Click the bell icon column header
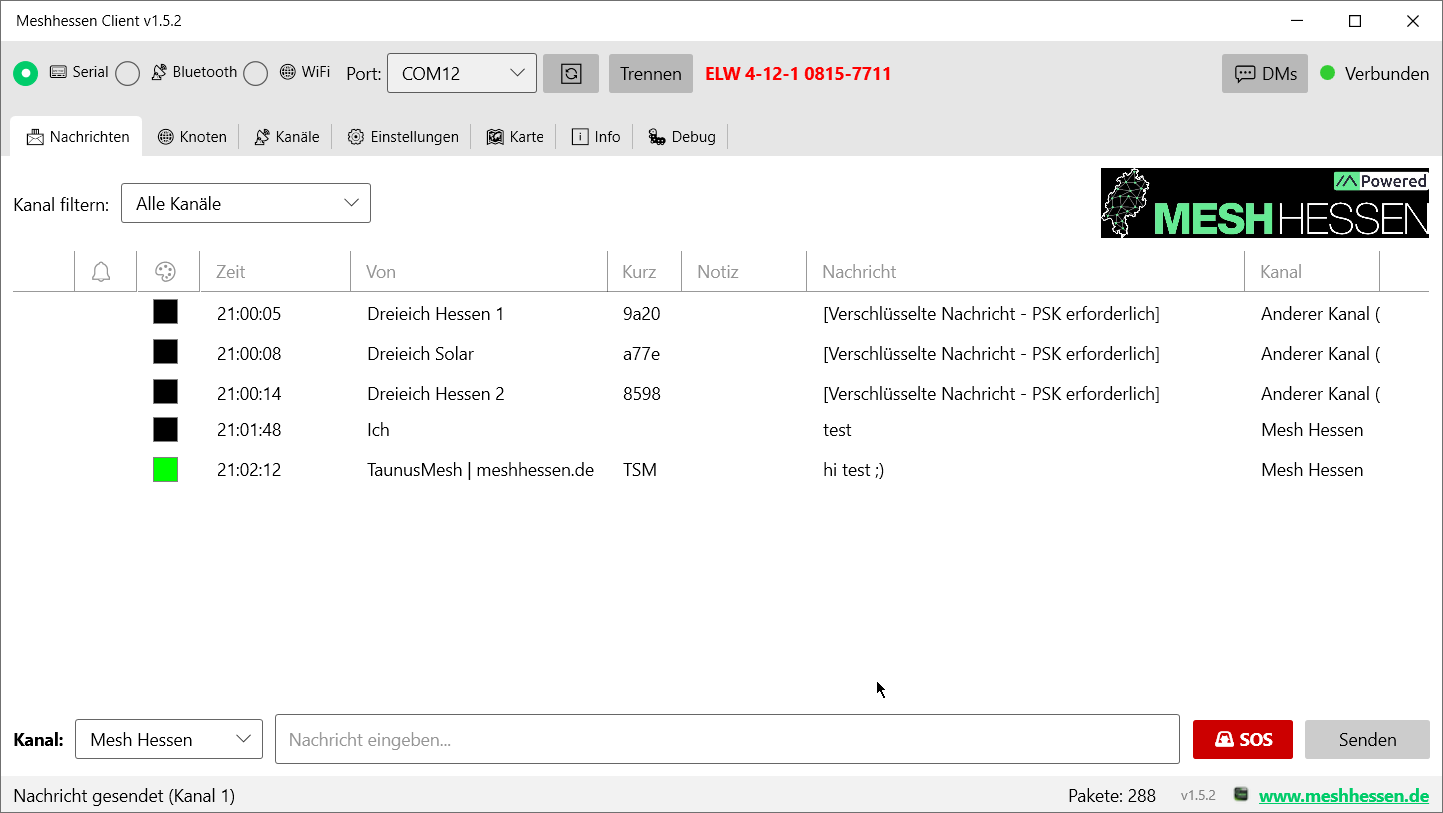The height and width of the screenshot is (813, 1443). [x=104, y=271]
